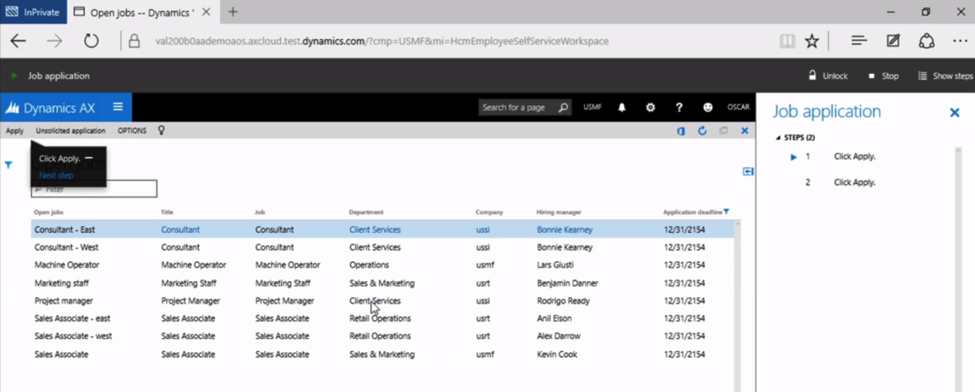Screen dimensions: 975x392
Task: Open the ussi company link in first row
Action: [483, 230]
